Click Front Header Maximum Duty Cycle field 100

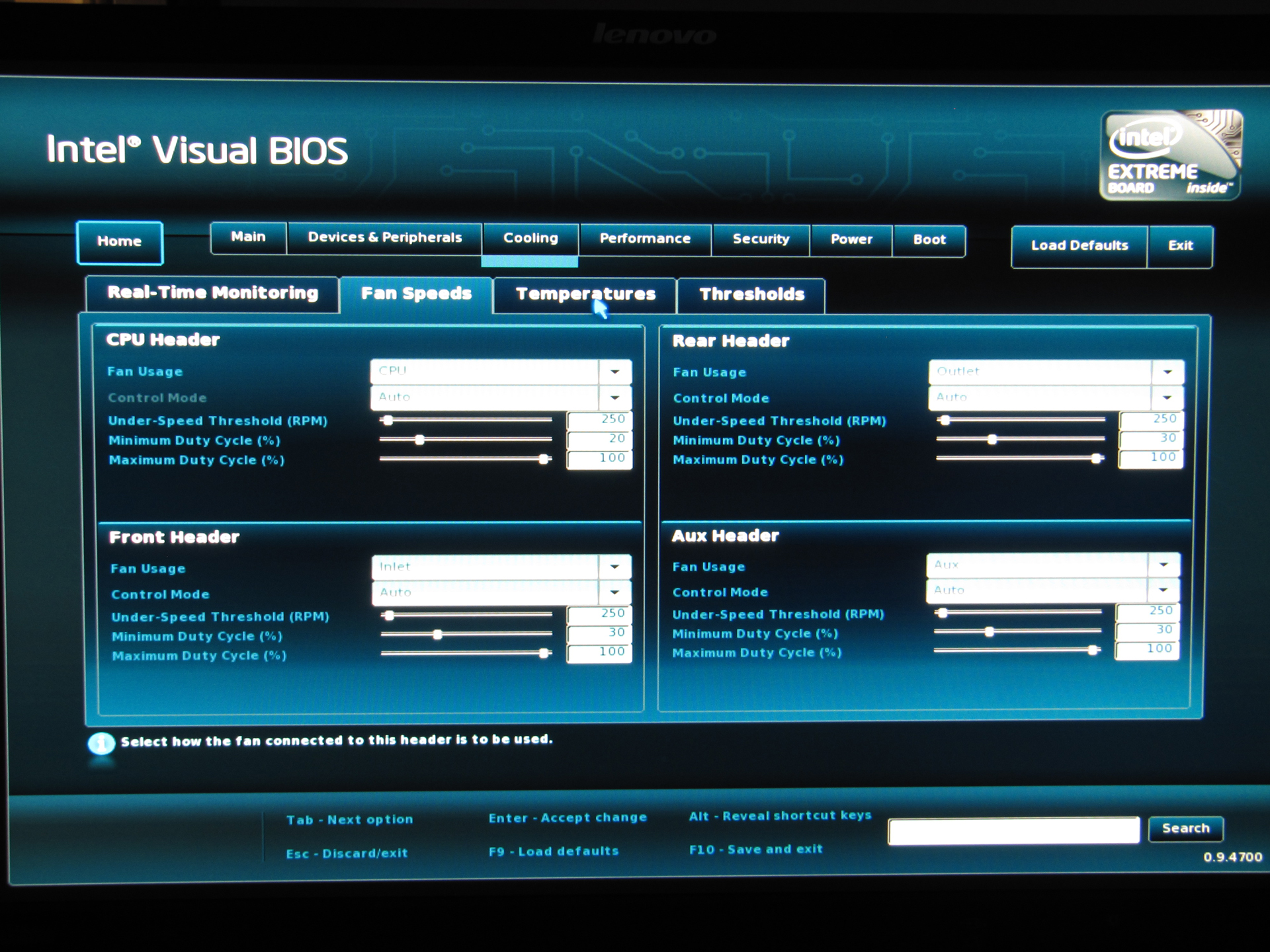(599, 653)
